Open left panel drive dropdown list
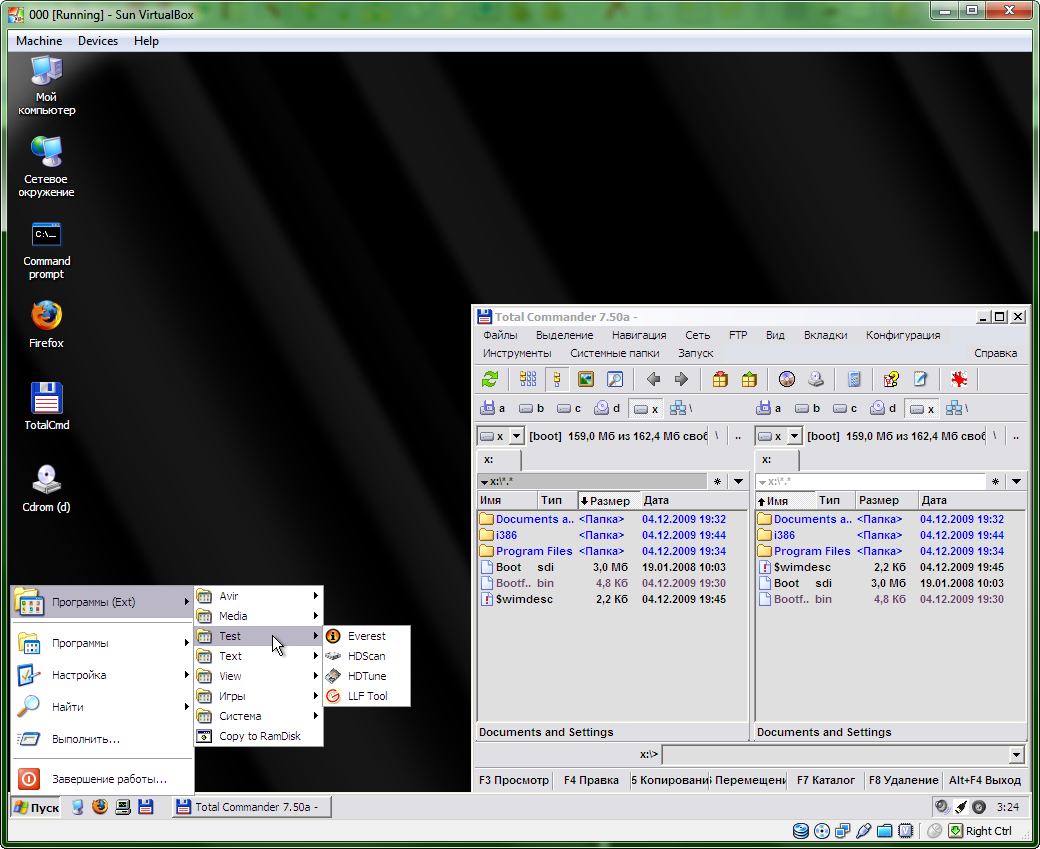Image resolution: width=1040 pixels, height=849 pixels. pyautogui.click(x=517, y=436)
